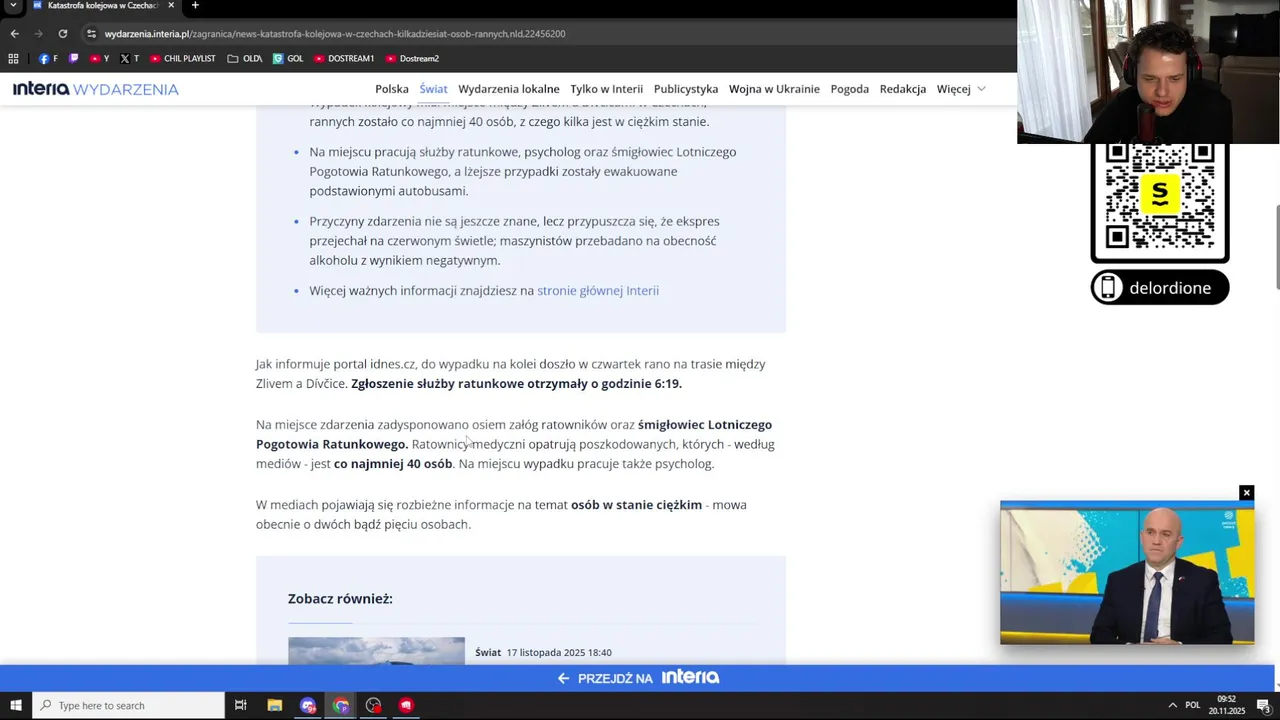Click the QR code in stream overlay

pyautogui.click(x=1160, y=194)
